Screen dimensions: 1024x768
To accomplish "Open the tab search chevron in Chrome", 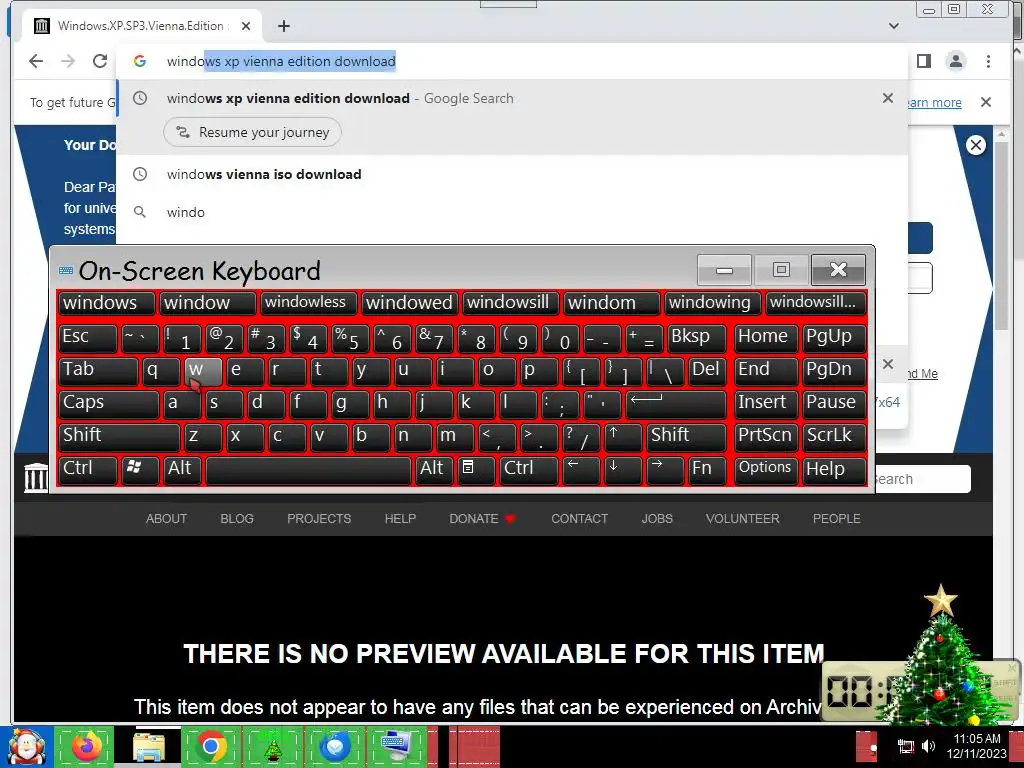I will click(893, 26).
